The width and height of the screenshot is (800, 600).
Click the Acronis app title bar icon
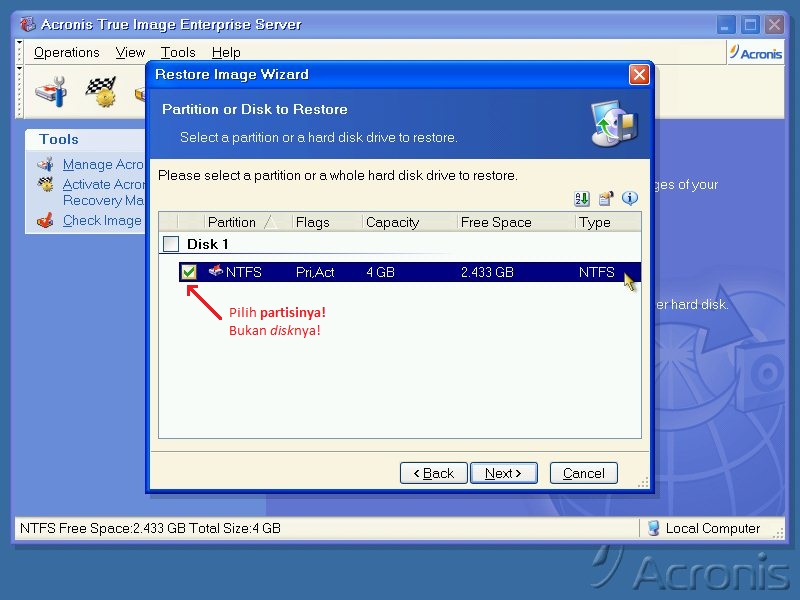28,24
